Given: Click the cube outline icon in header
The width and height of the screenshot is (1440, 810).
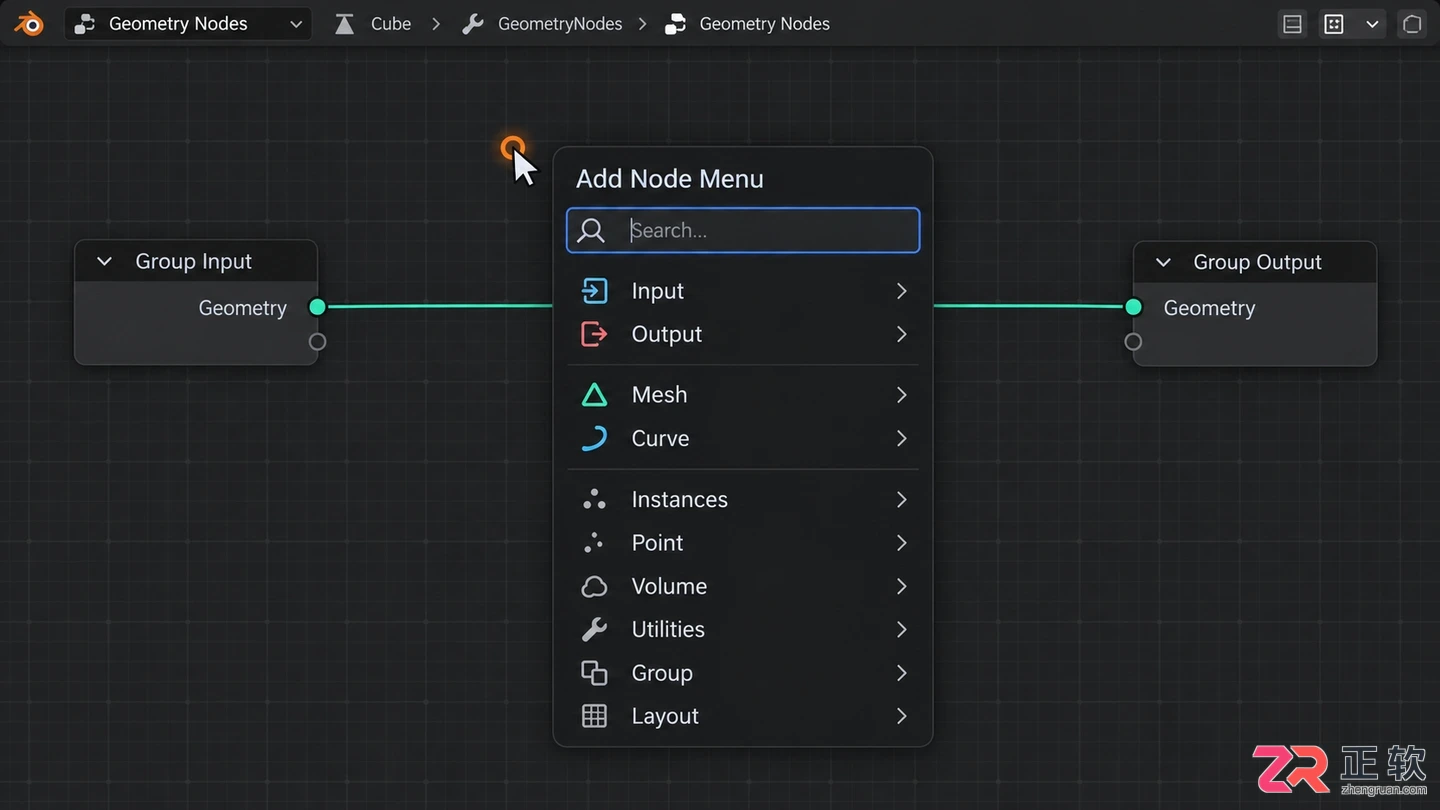Looking at the screenshot, I should click(1412, 24).
